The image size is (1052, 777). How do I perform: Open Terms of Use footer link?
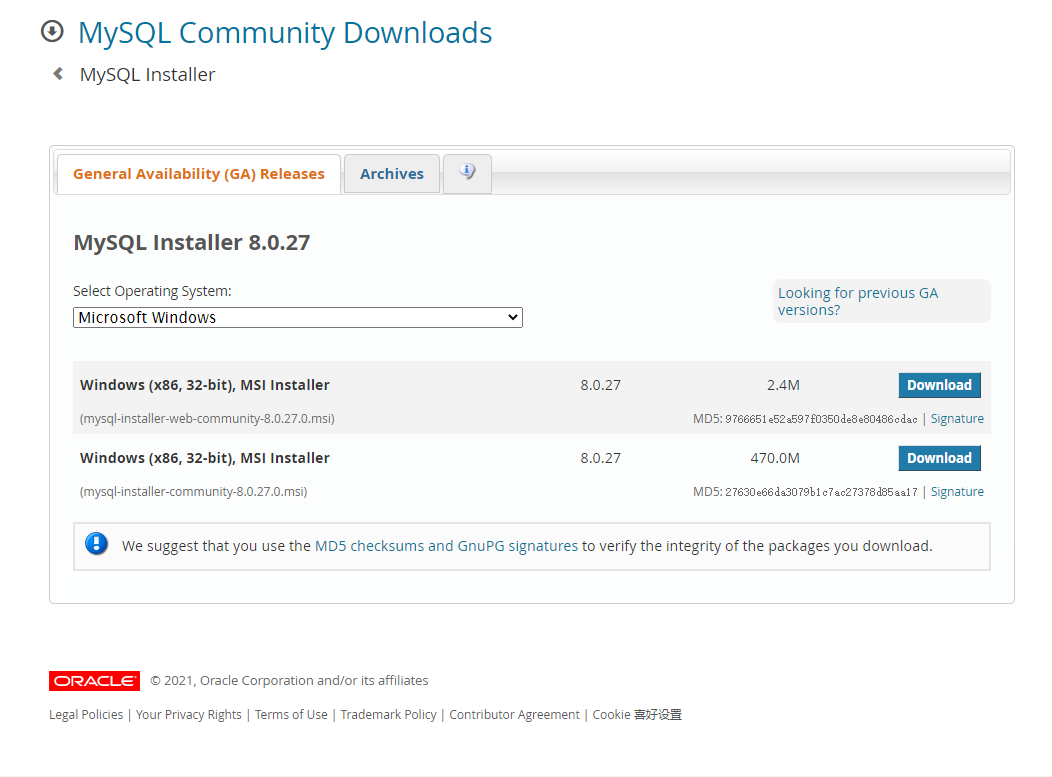click(291, 715)
